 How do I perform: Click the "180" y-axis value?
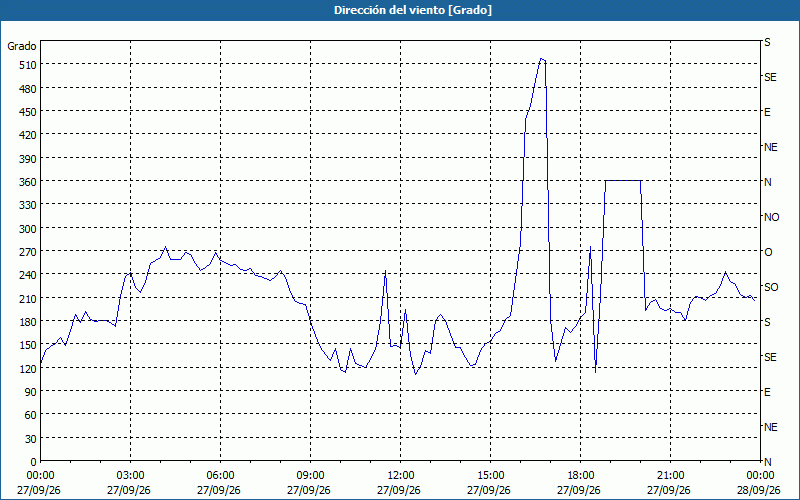(28, 322)
